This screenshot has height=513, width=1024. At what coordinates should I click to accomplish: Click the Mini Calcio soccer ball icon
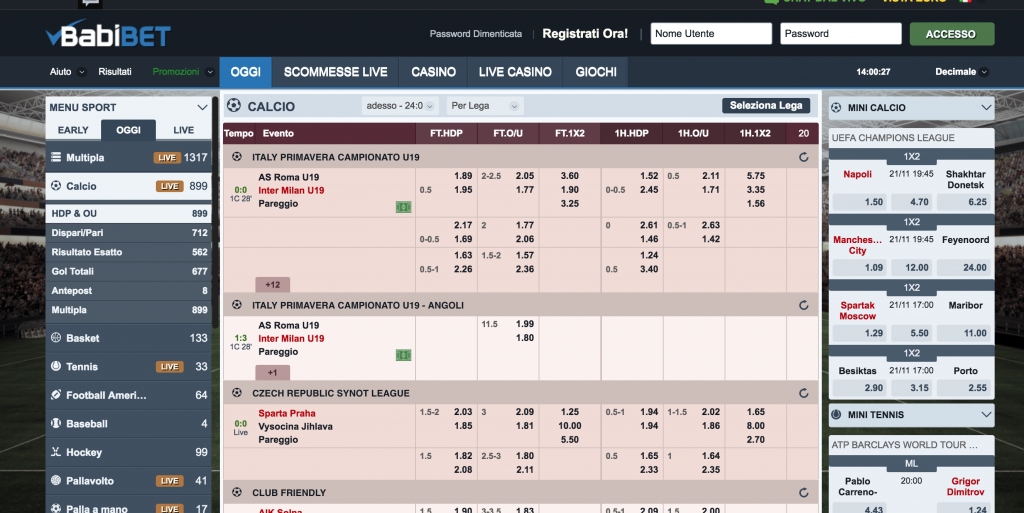click(x=836, y=108)
